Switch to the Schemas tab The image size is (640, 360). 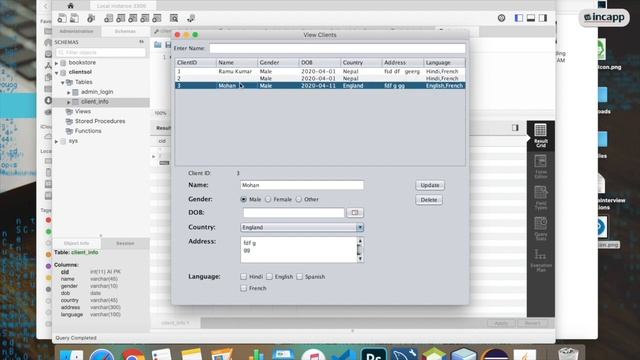click(x=125, y=31)
